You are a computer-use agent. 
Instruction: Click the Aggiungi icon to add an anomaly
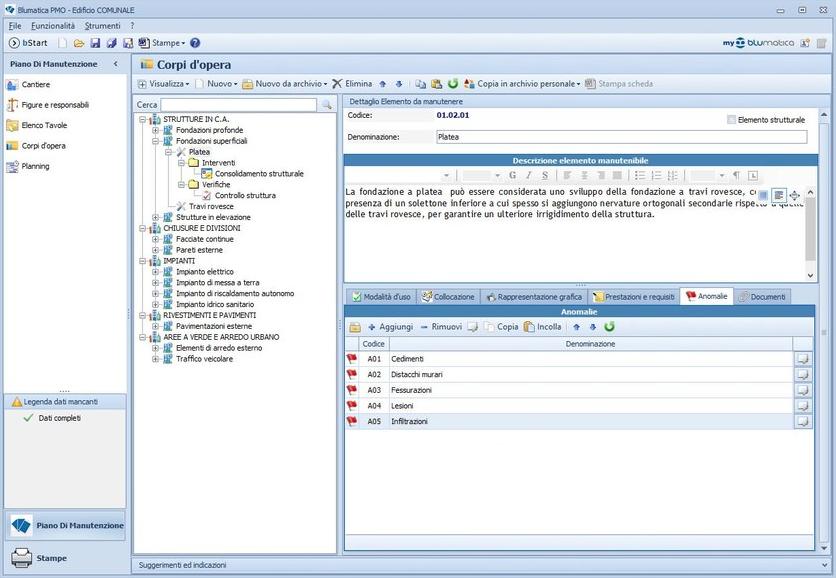coord(373,326)
